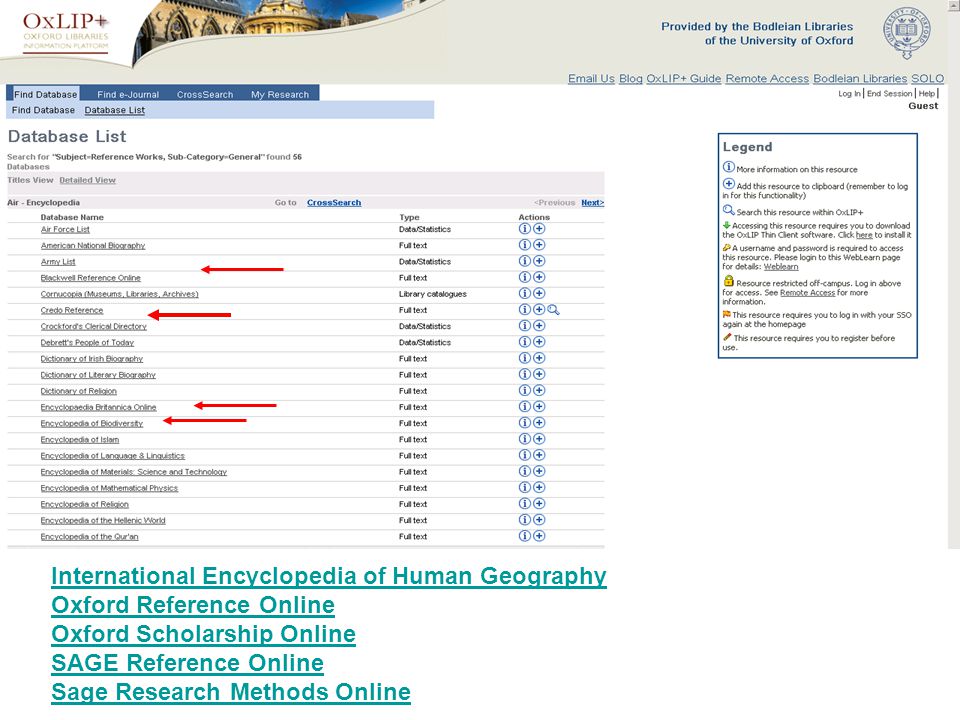Open Remote Access link in header
The height and width of the screenshot is (720, 960).
(x=767, y=78)
